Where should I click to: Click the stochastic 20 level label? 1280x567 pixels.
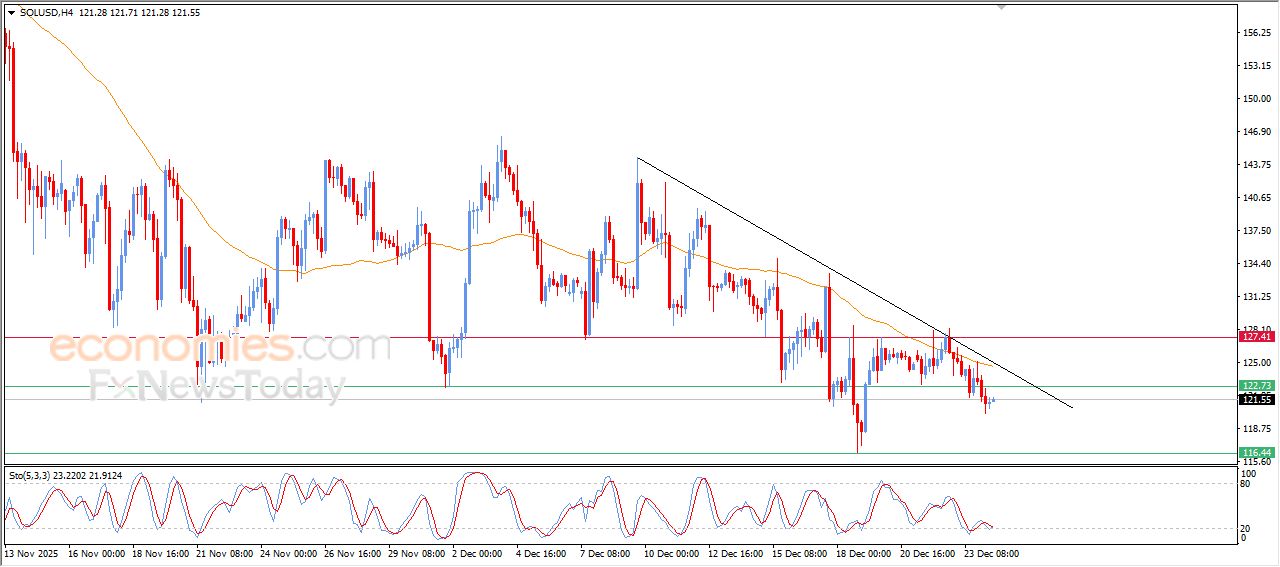click(x=1244, y=528)
